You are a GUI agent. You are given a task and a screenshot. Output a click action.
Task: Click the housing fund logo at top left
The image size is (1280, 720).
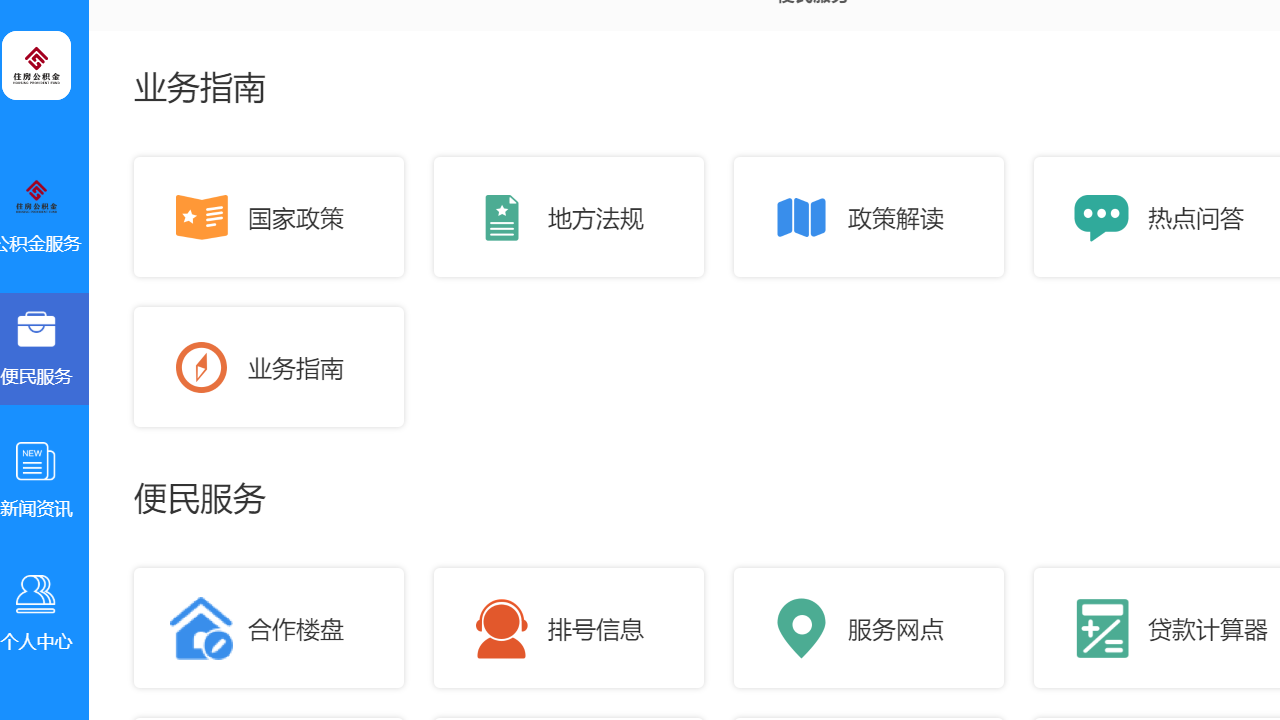[36, 65]
